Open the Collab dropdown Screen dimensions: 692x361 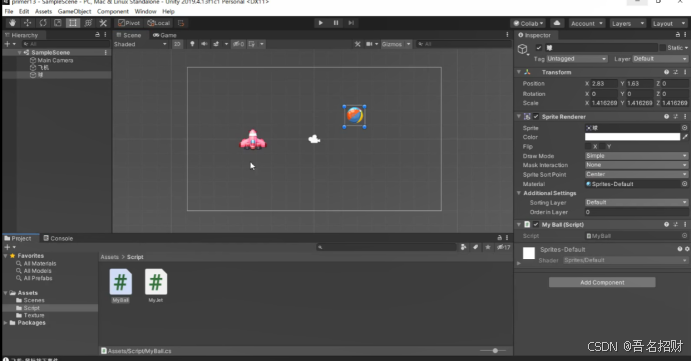tap(528, 23)
